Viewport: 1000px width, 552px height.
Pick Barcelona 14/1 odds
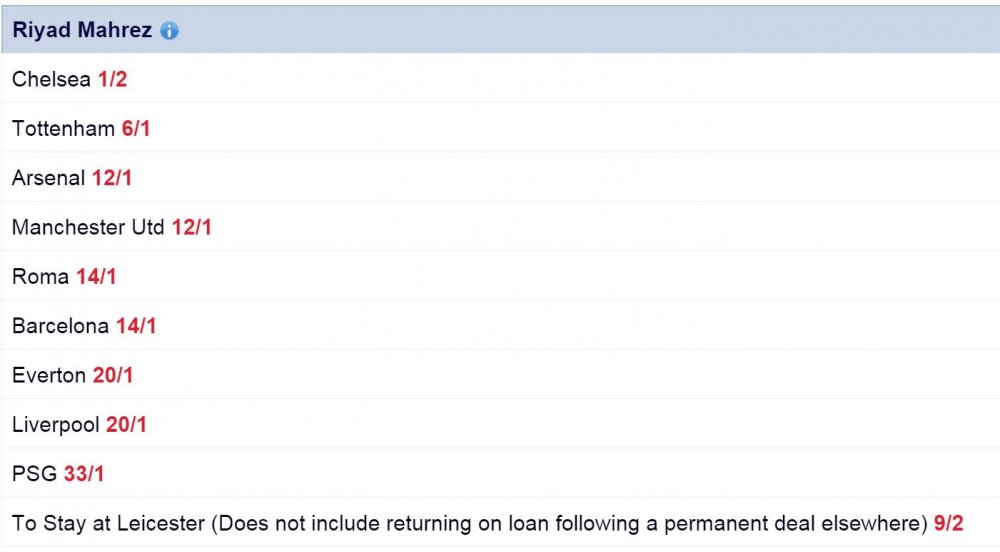[136, 326]
